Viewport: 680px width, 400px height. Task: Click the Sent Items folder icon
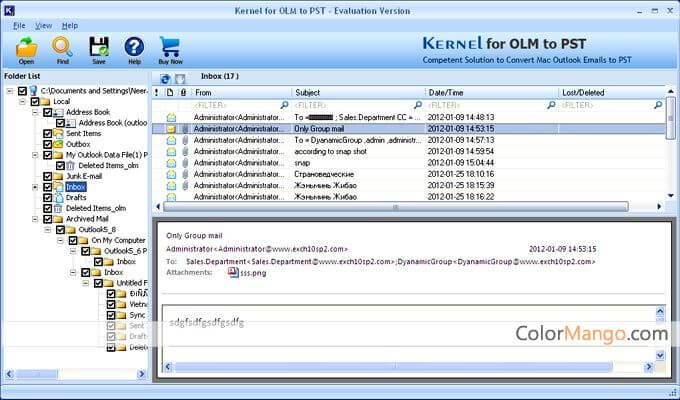click(58, 133)
